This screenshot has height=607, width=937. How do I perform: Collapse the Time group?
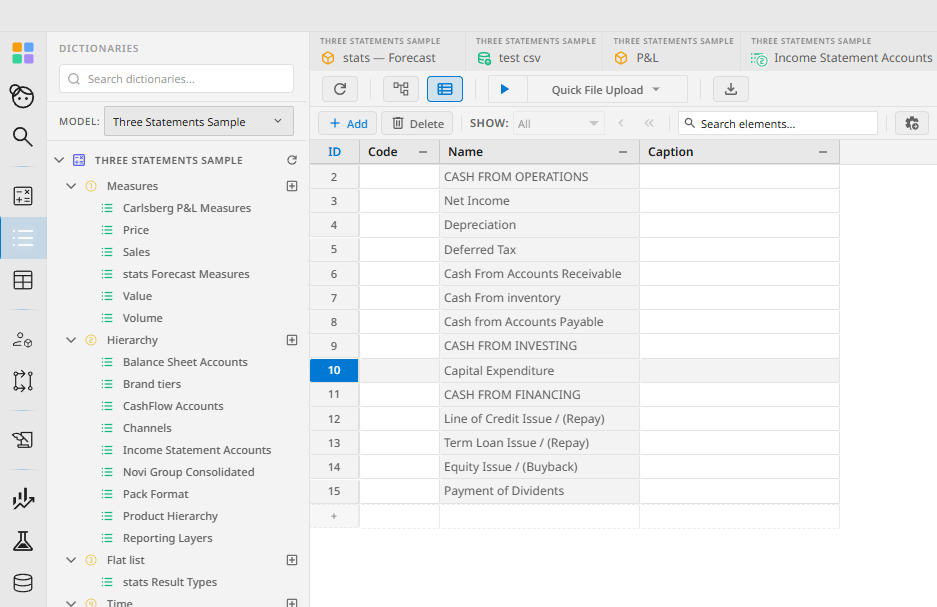point(71,603)
